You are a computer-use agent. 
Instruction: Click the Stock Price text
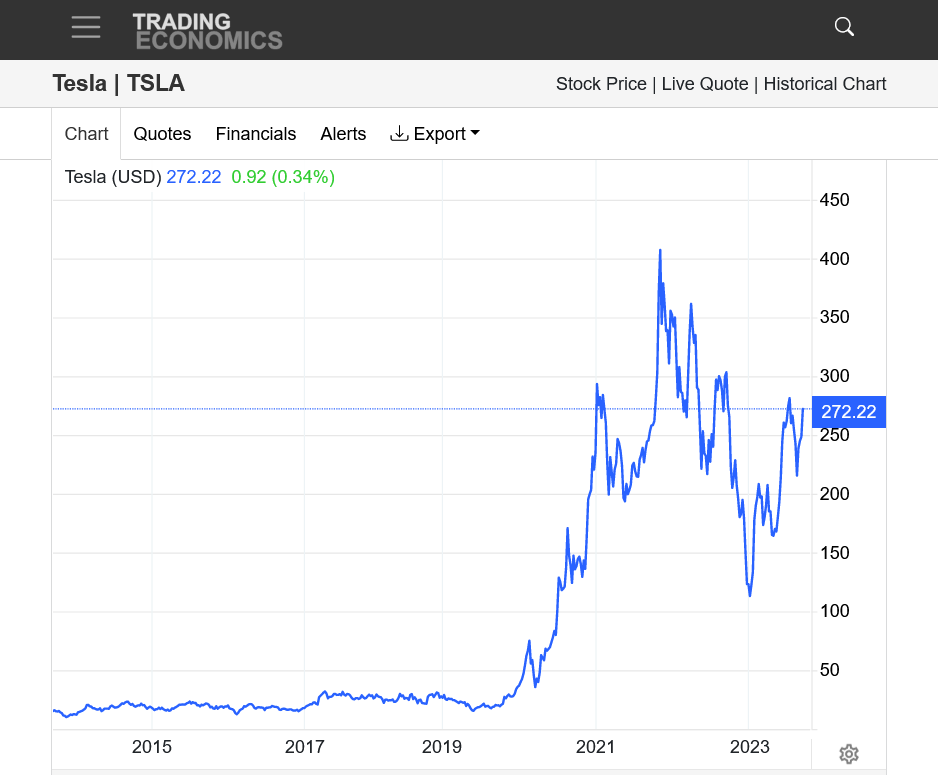601,84
